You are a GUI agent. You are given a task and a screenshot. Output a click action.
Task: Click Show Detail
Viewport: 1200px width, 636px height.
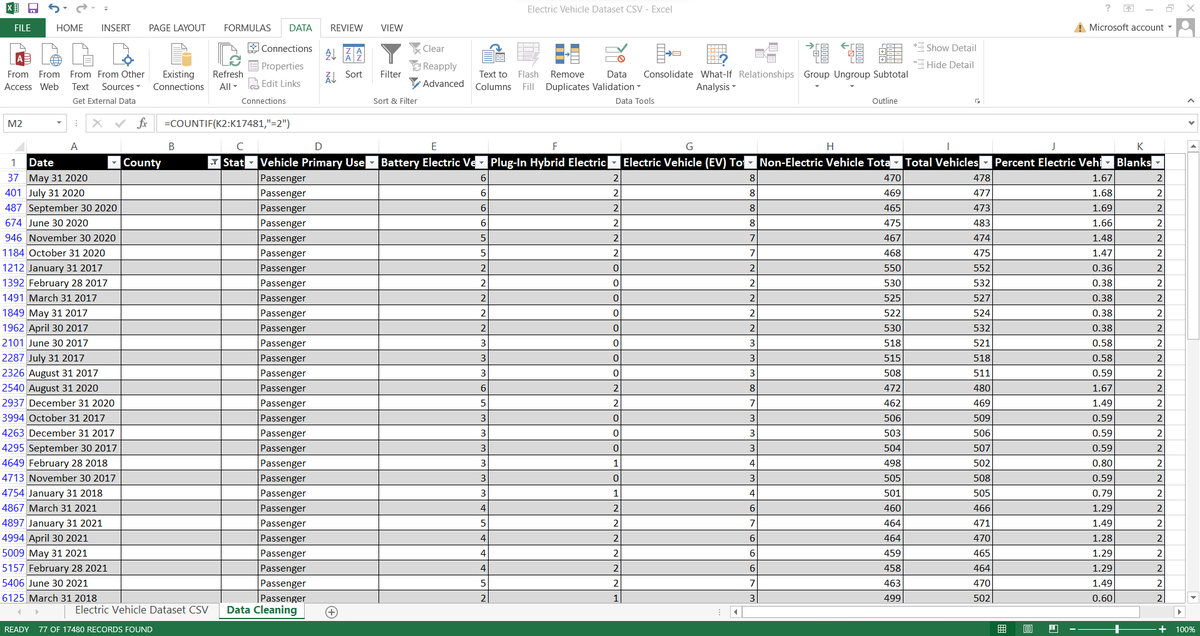[944, 47]
